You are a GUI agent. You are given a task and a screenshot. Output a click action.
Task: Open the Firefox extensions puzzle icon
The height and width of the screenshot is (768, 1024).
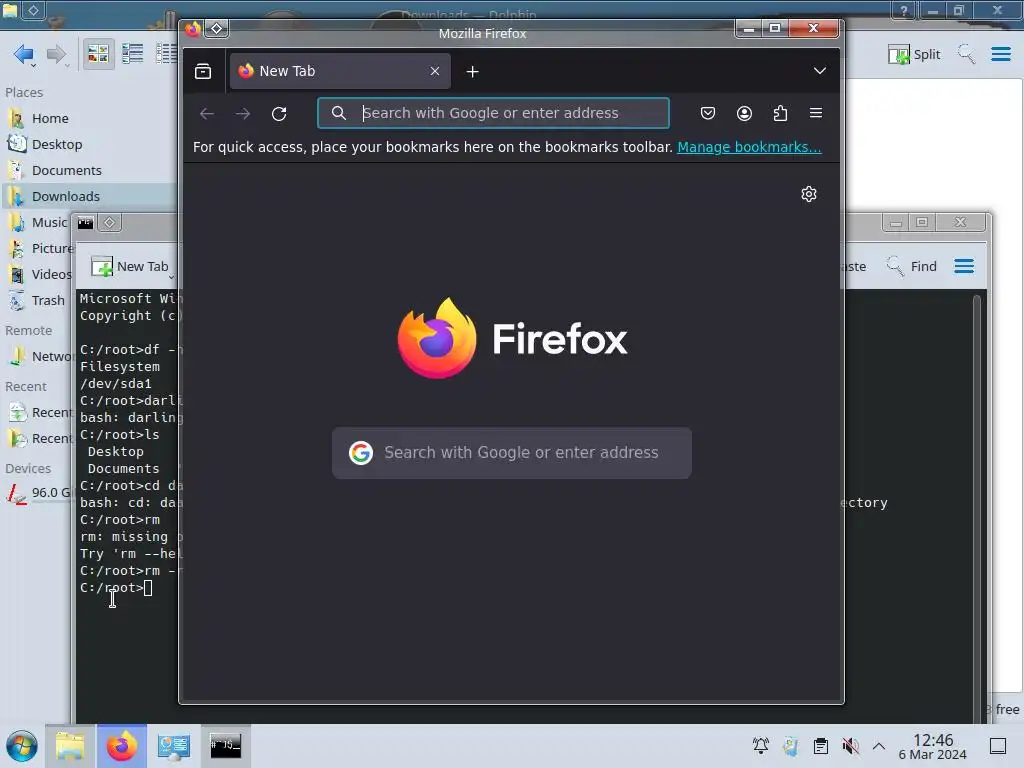pyautogui.click(x=780, y=113)
